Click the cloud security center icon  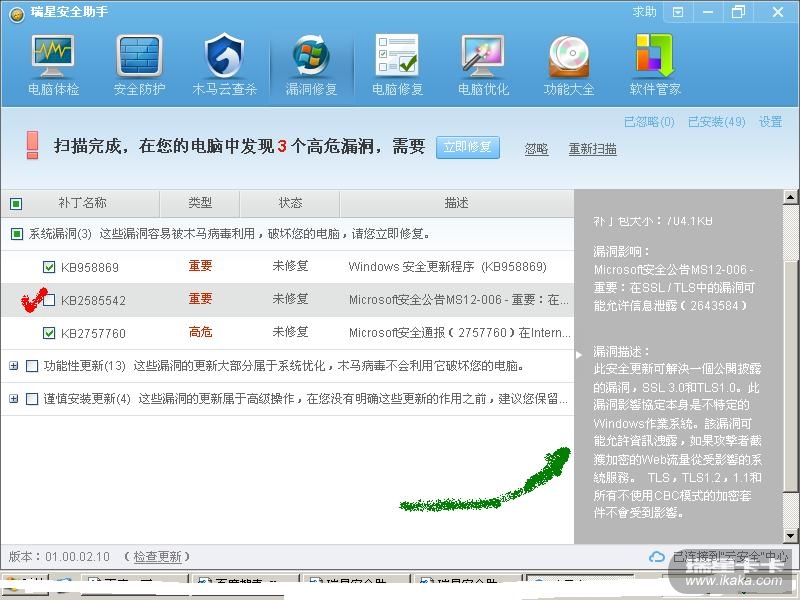657,557
